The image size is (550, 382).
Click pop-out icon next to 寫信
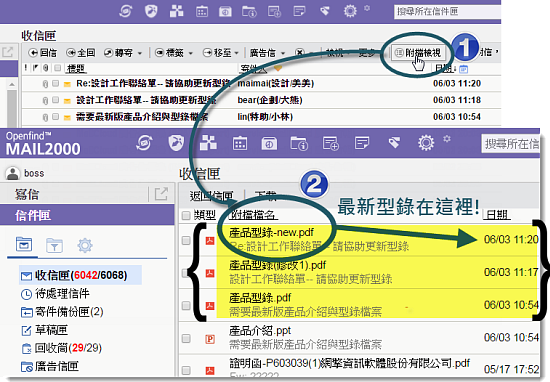[161, 194]
